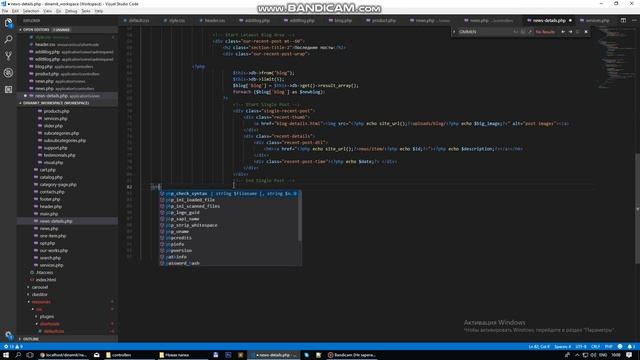Viewport: 640px width, 360px height.
Task: Open the Go menu
Action: click(58, 11)
